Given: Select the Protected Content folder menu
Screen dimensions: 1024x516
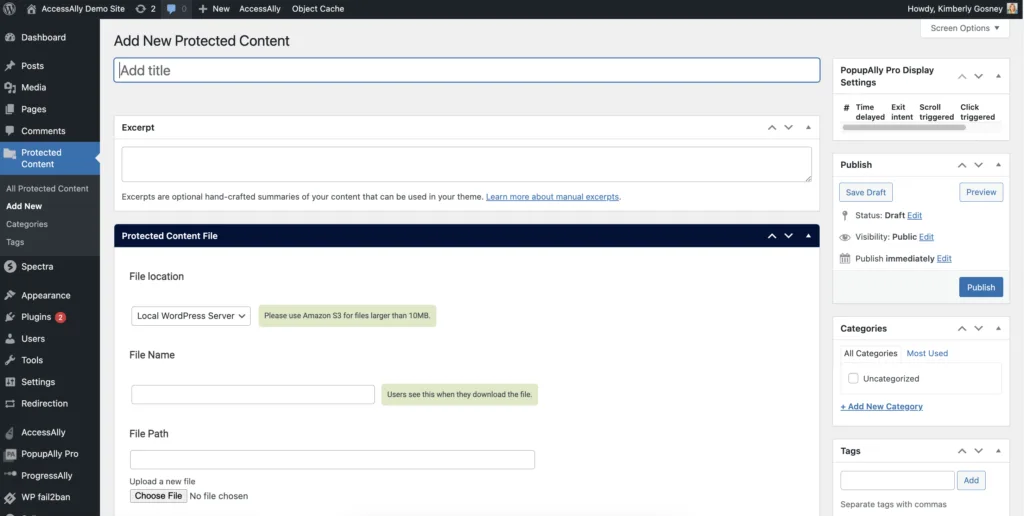Looking at the screenshot, I should 50,158.
